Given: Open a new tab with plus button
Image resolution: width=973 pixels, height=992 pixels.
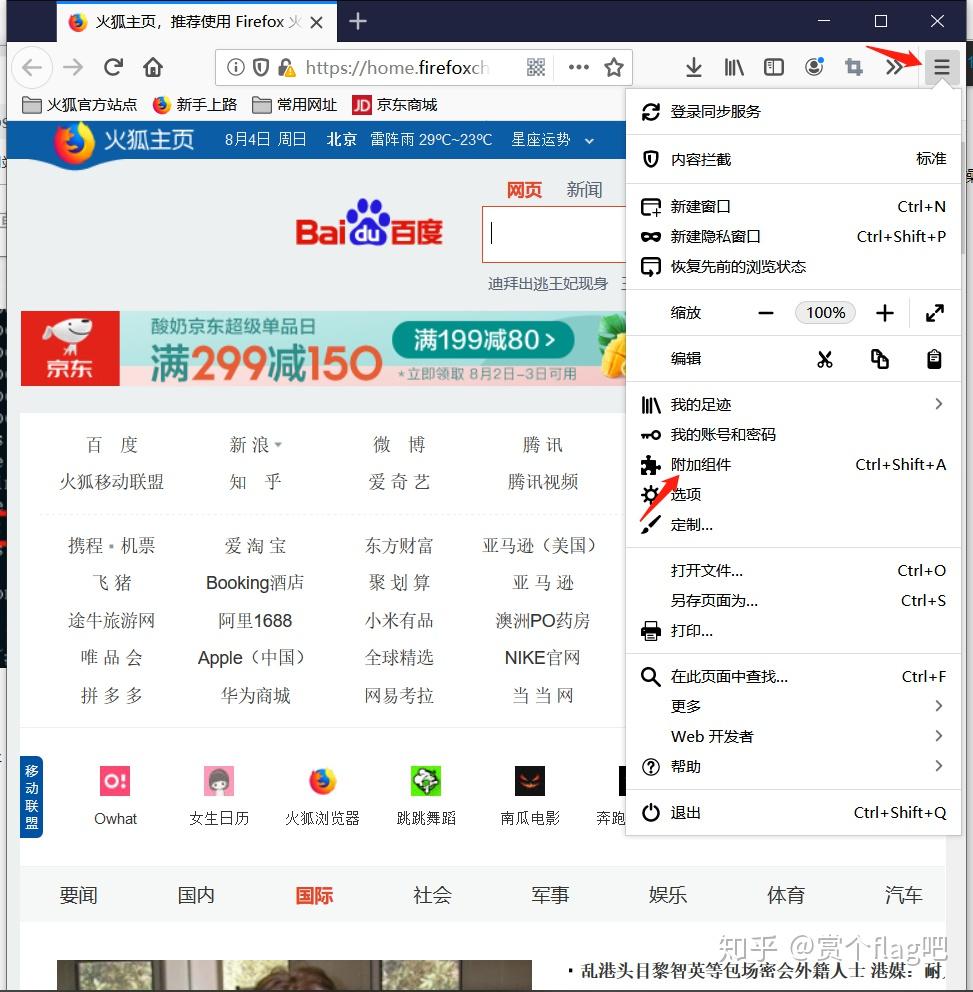Looking at the screenshot, I should (x=357, y=22).
